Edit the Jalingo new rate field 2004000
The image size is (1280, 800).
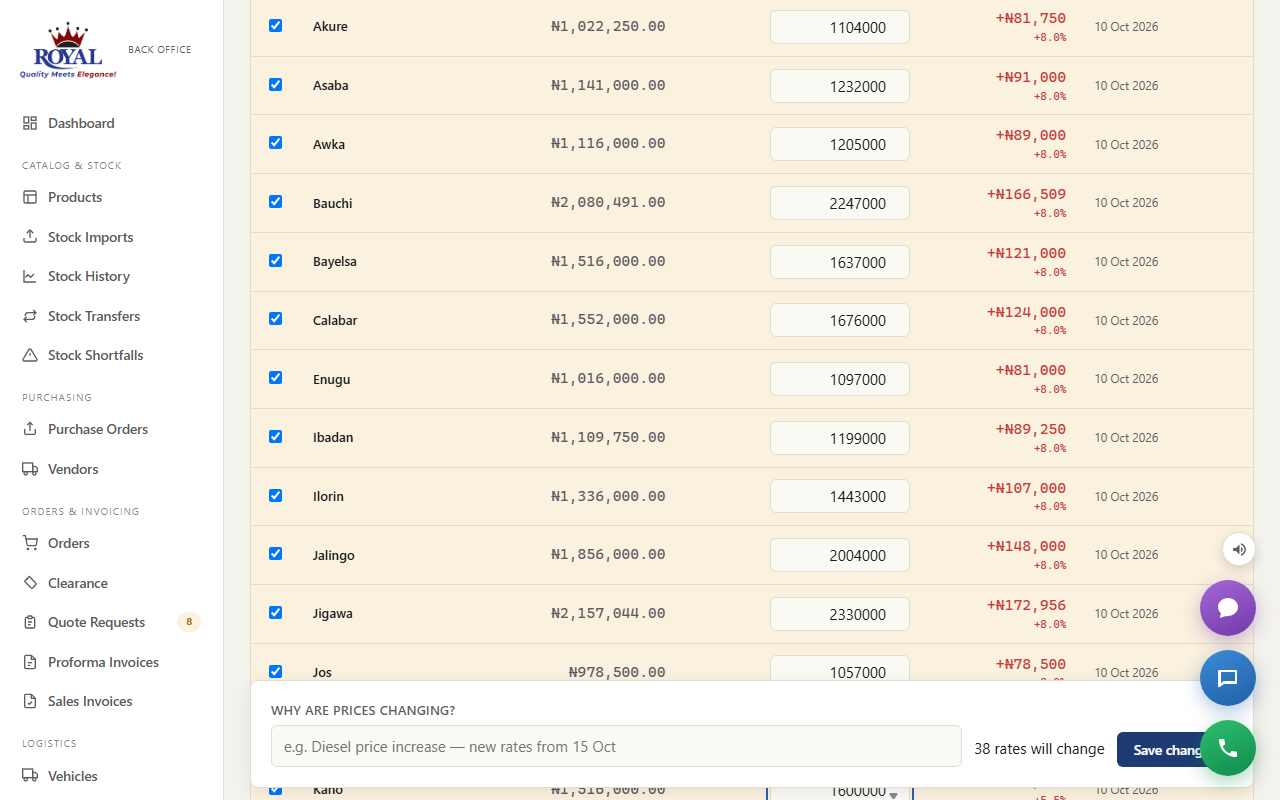point(840,555)
